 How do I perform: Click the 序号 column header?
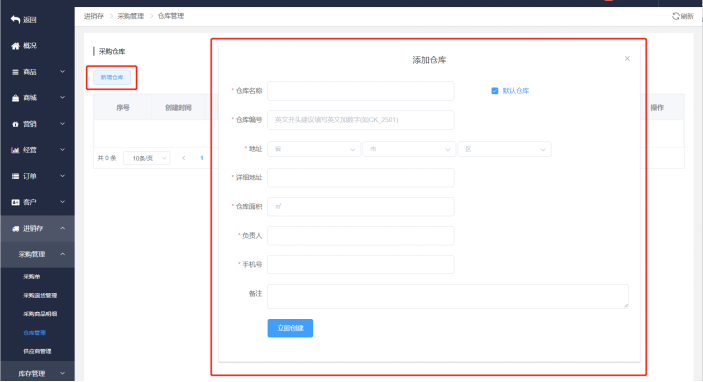[x=123, y=108]
